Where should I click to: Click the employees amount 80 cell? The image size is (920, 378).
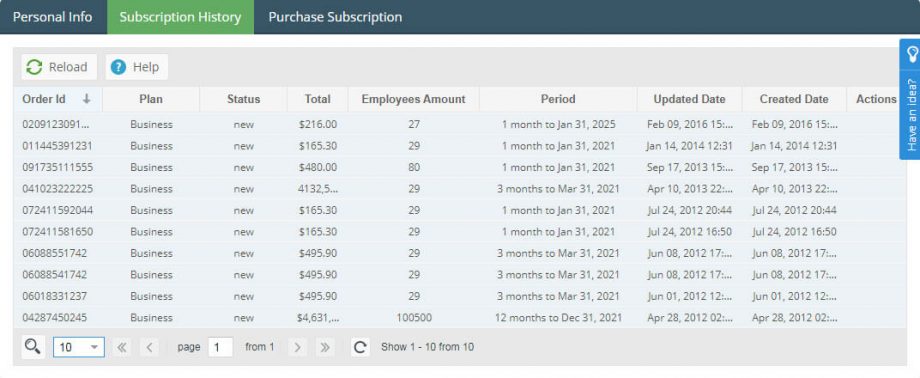[414, 167]
